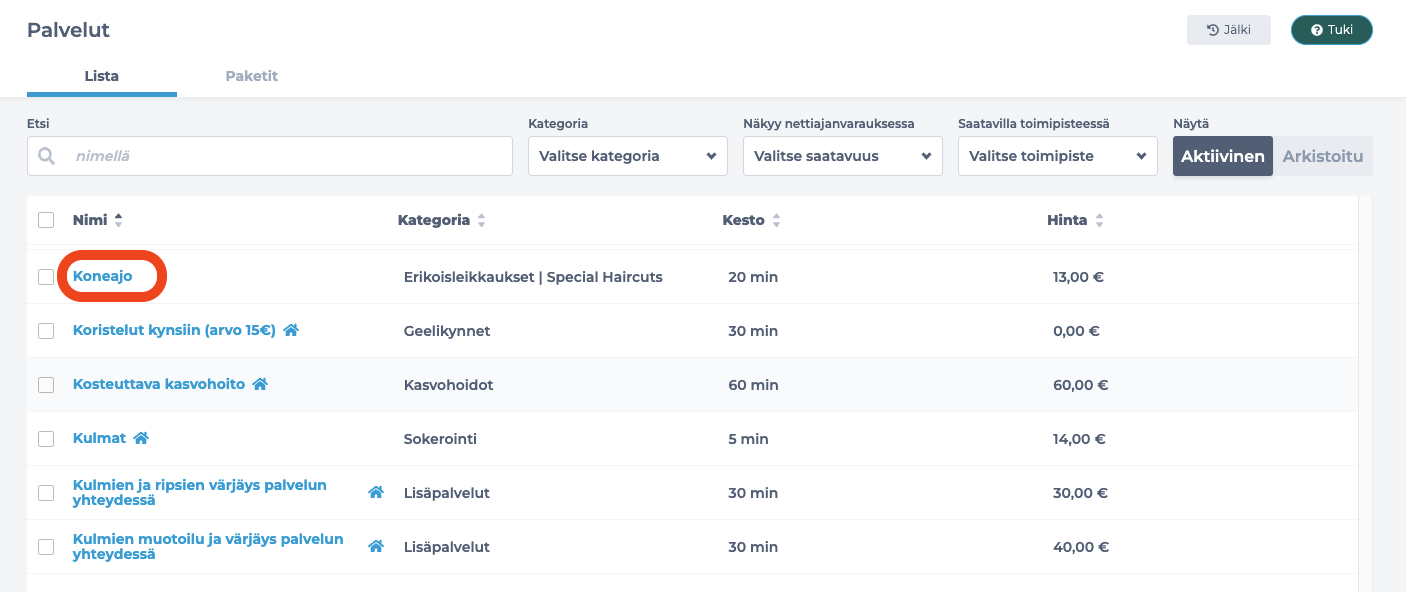
Task: Tick the select-all checkbox in the table header
Action: [x=46, y=220]
